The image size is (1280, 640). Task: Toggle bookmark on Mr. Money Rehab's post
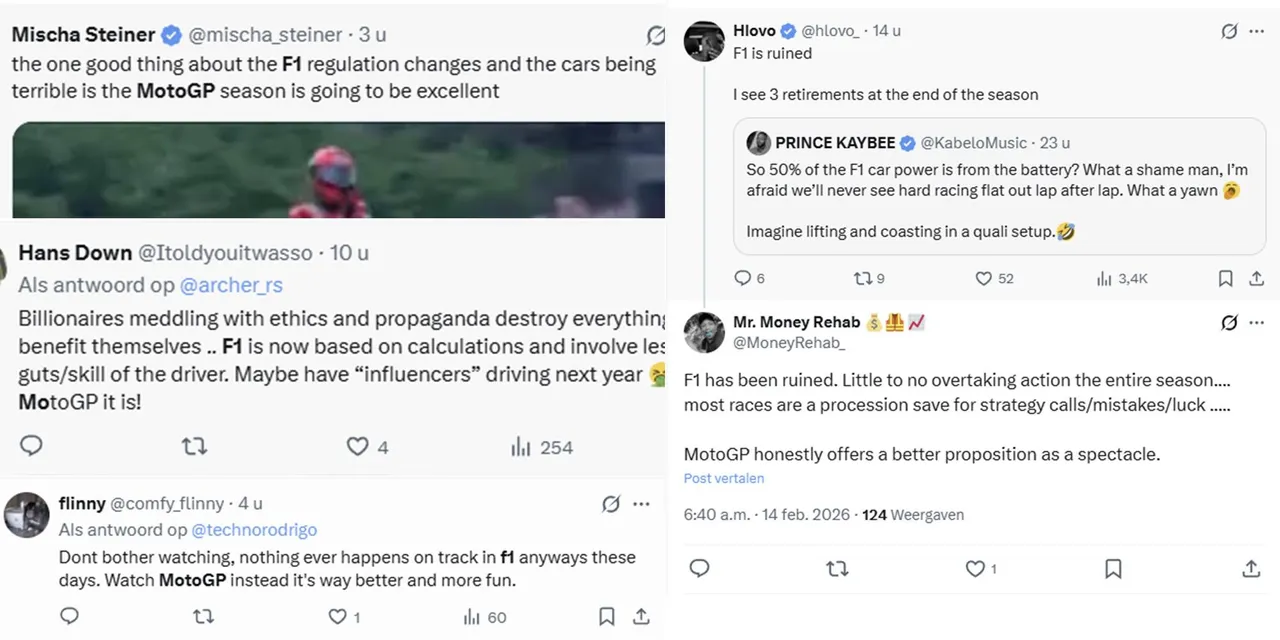tap(1113, 568)
